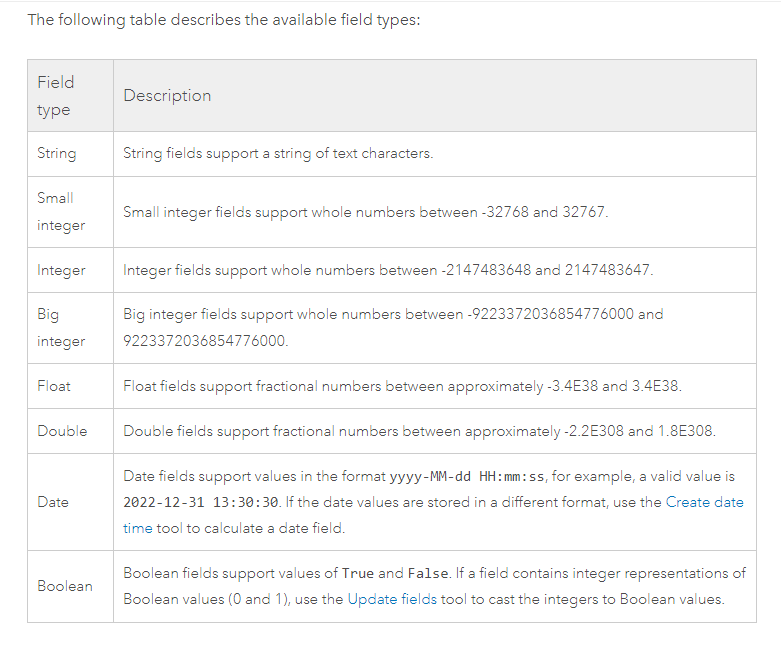Click the intro sentence above the table
This screenshot has width=781, height=648.
coord(223,20)
